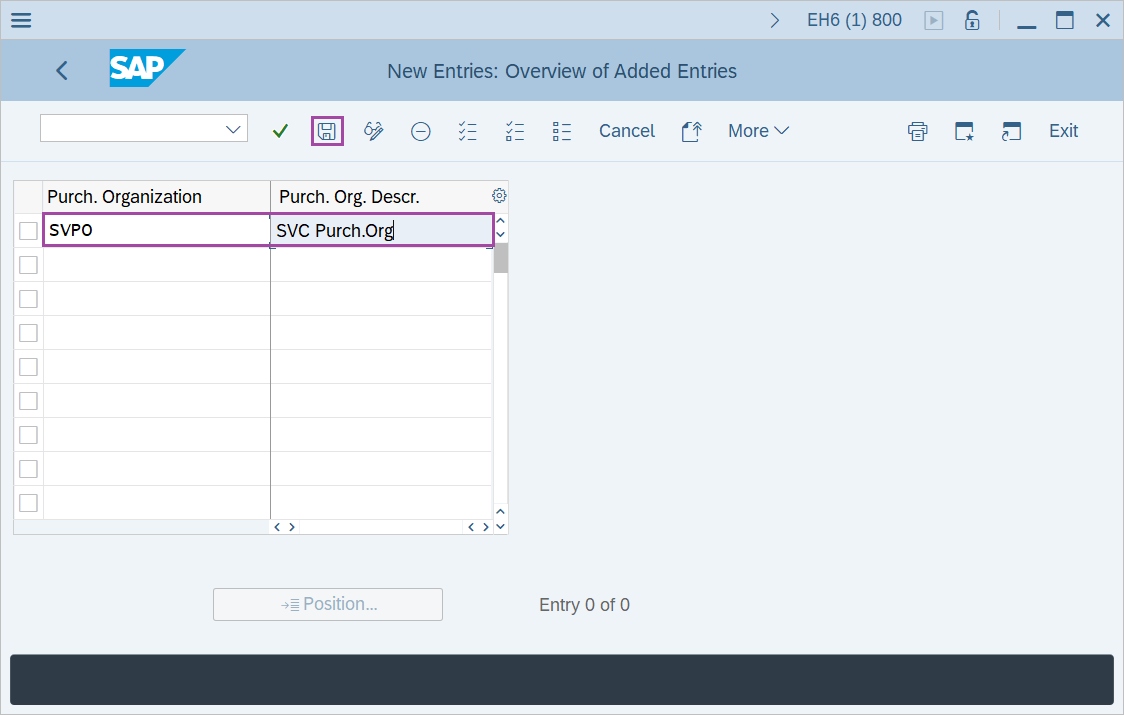Select the Display/Change pencil icon

[374, 131]
